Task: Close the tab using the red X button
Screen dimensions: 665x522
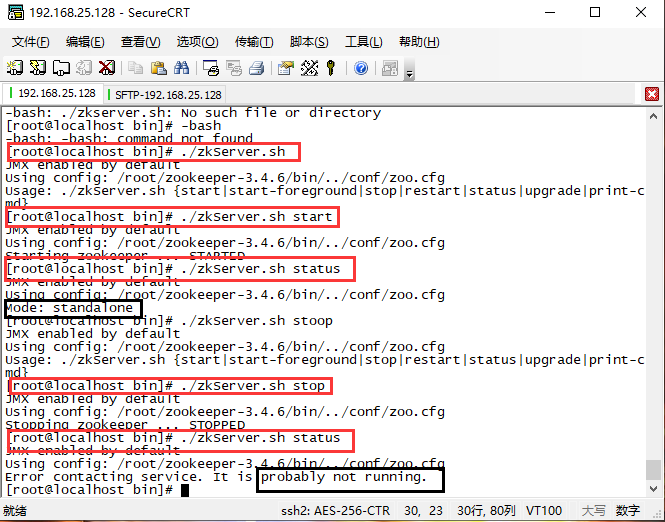Action: pyautogui.click(x=652, y=94)
